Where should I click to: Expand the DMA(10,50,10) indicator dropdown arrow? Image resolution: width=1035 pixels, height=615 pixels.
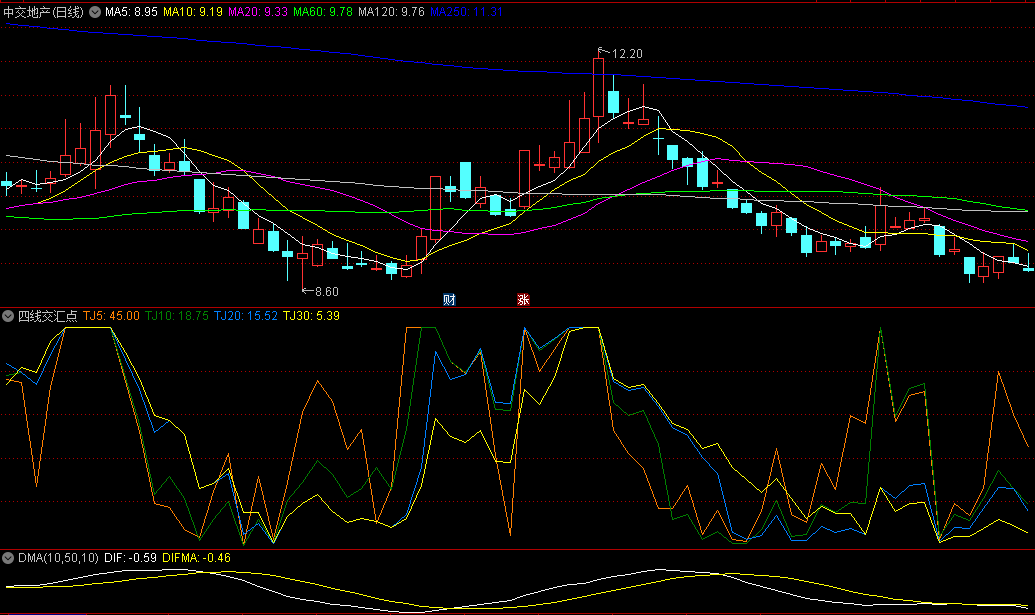[x=8, y=558]
